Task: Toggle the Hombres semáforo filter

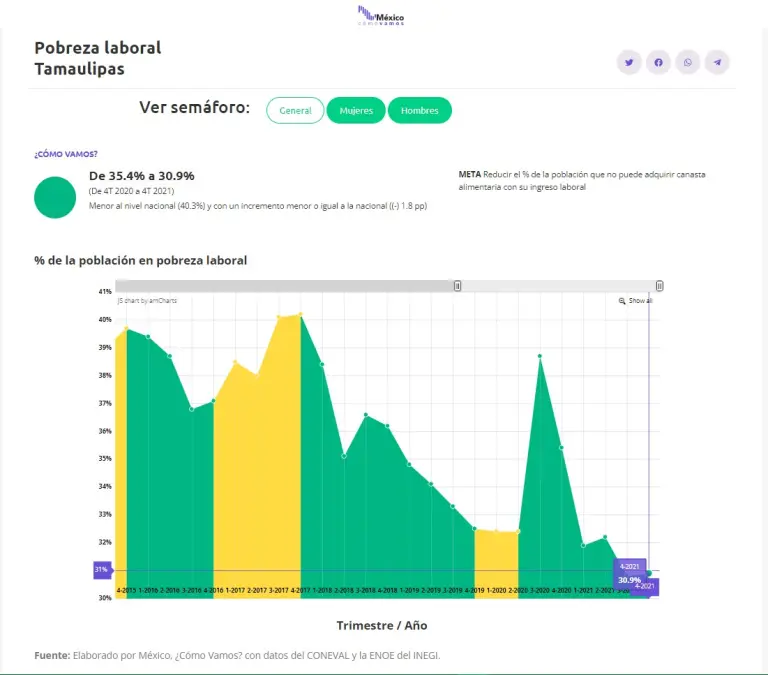Action: tap(419, 110)
